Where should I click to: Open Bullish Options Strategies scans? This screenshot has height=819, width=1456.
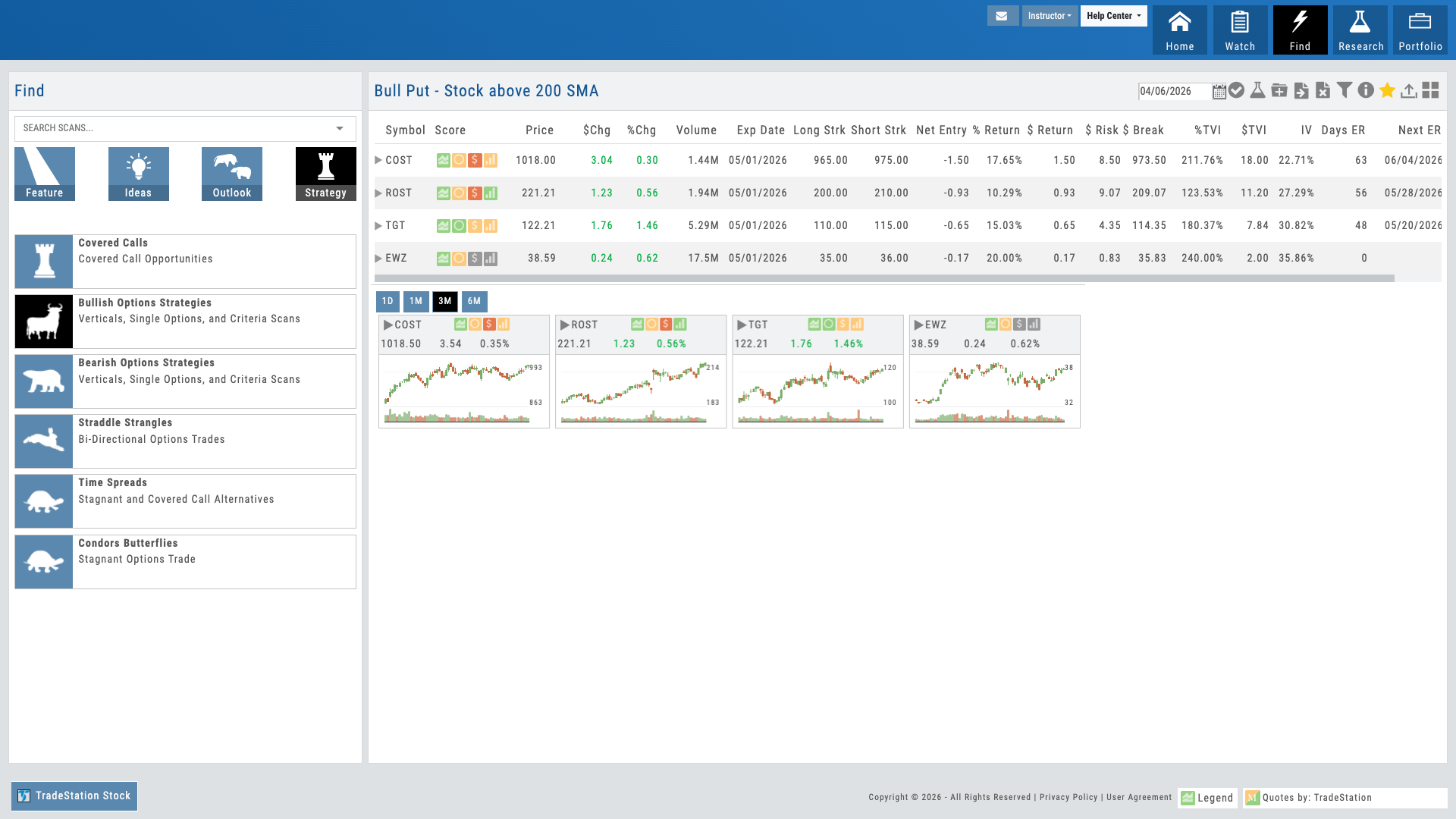tap(185, 322)
